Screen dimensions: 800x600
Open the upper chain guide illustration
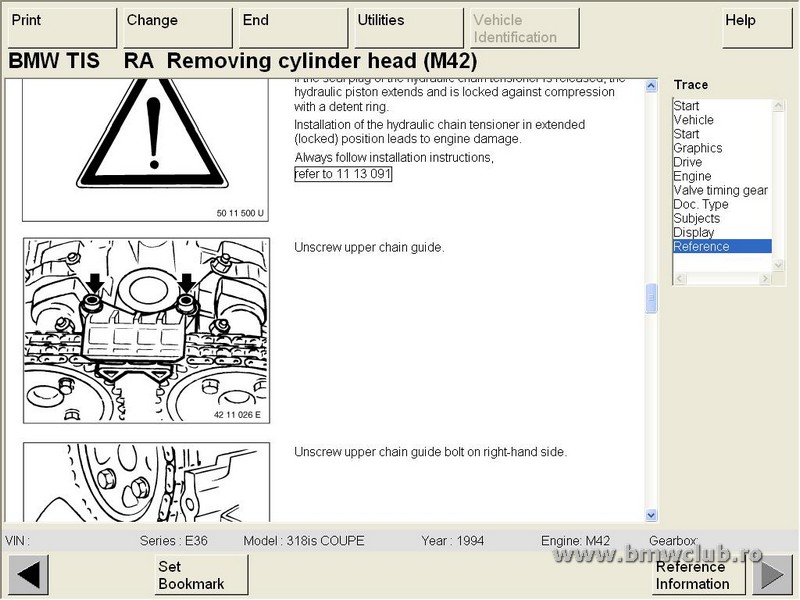click(x=146, y=329)
